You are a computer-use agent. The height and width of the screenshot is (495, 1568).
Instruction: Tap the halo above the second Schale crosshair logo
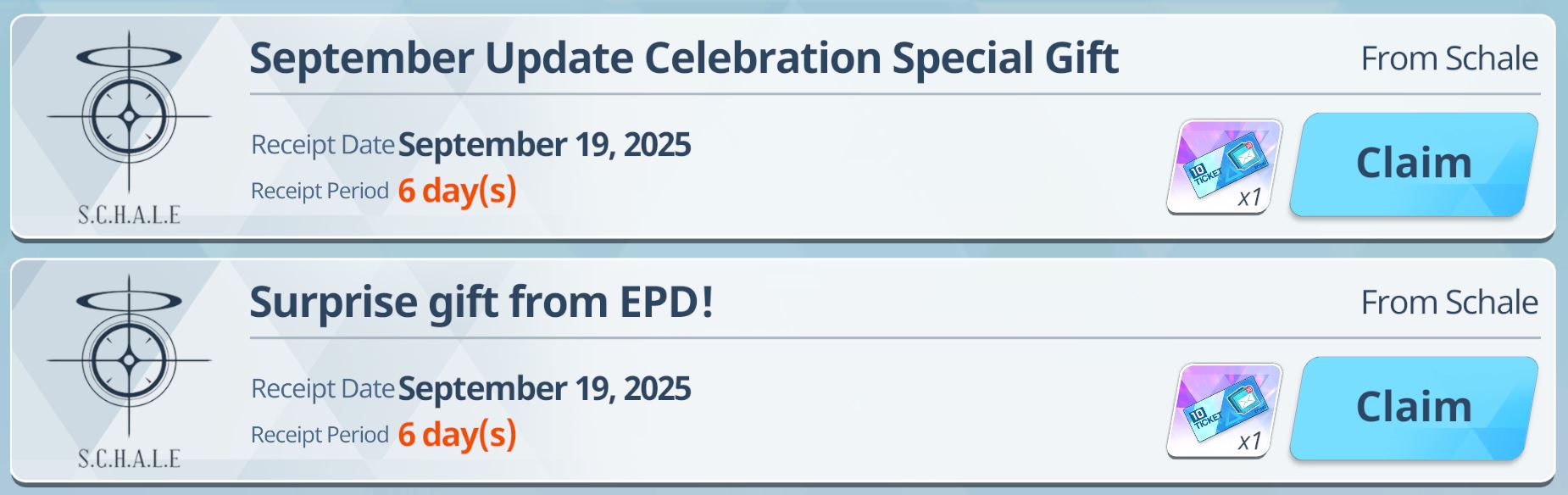point(129,302)
